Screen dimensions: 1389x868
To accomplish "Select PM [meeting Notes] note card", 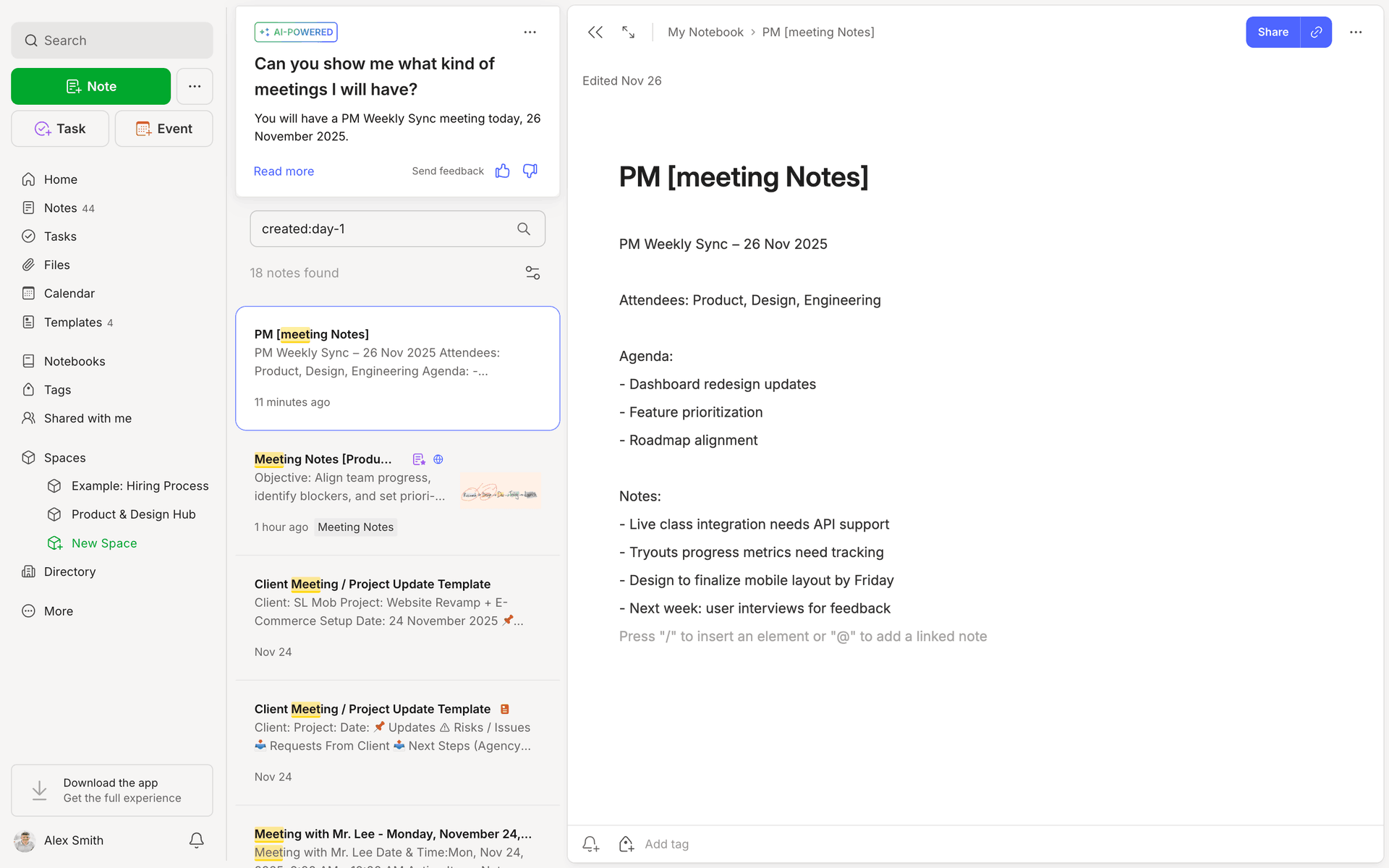I will point(397,368).
